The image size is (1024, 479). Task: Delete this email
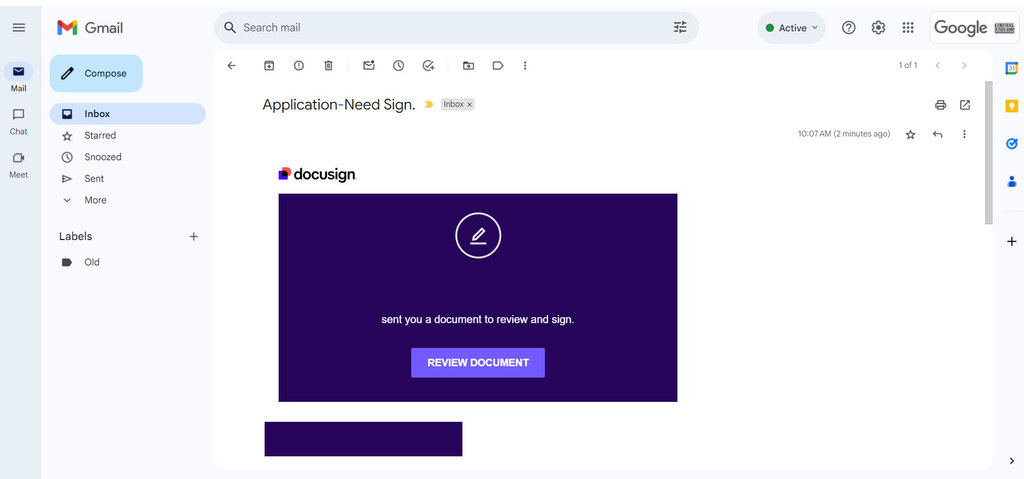[328, 65]
